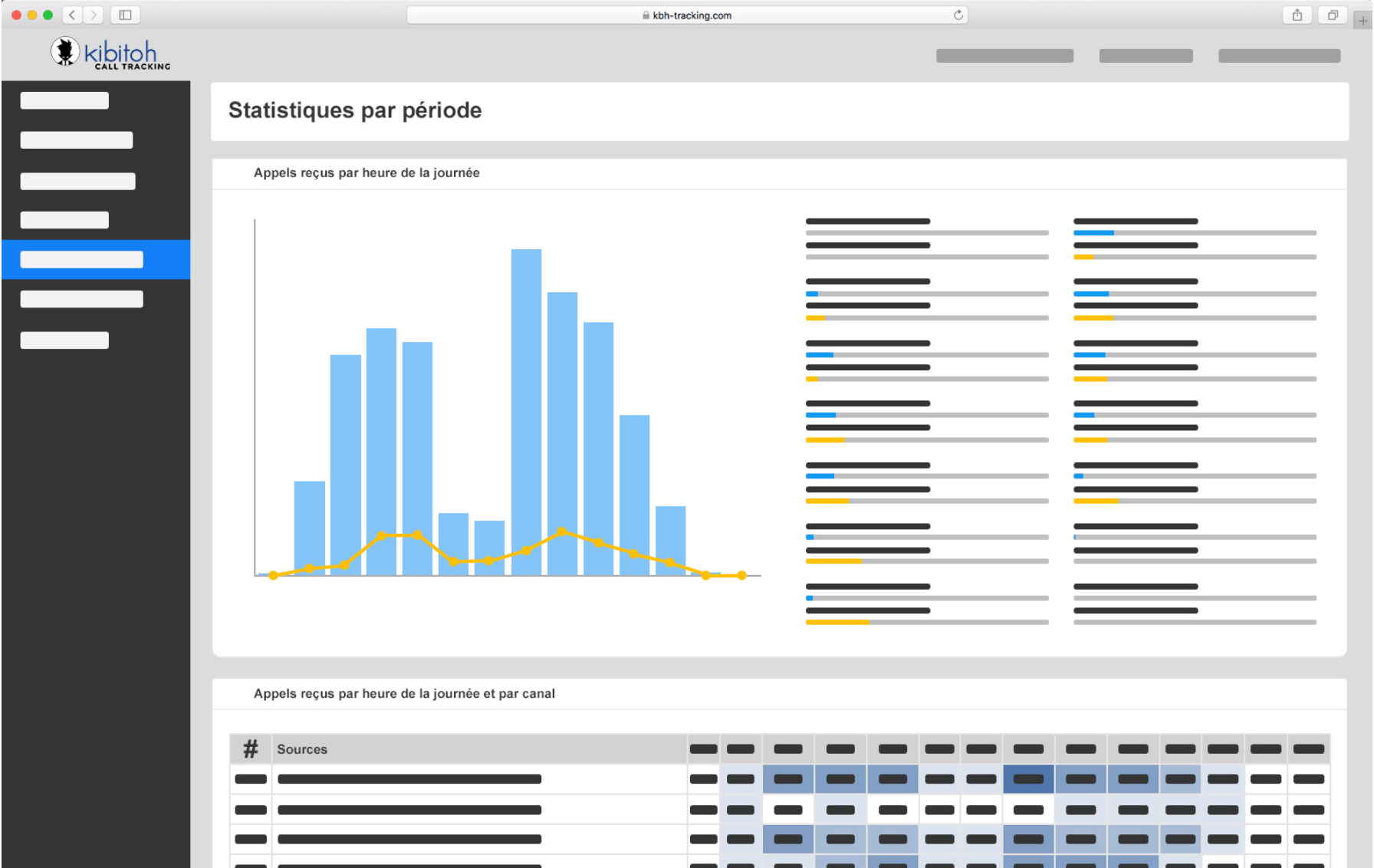Click the browser back arrow
1374x868 pixels.
pyautogui.click(x=72, y=15)
